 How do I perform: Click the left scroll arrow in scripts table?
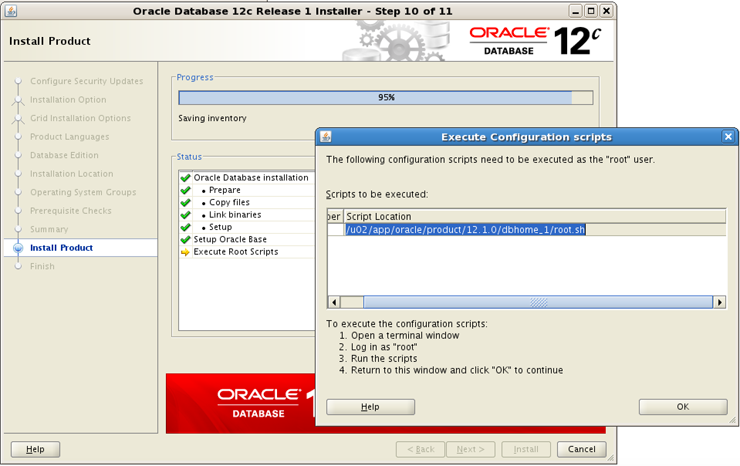pyautogui.click(x=334, y=302)
